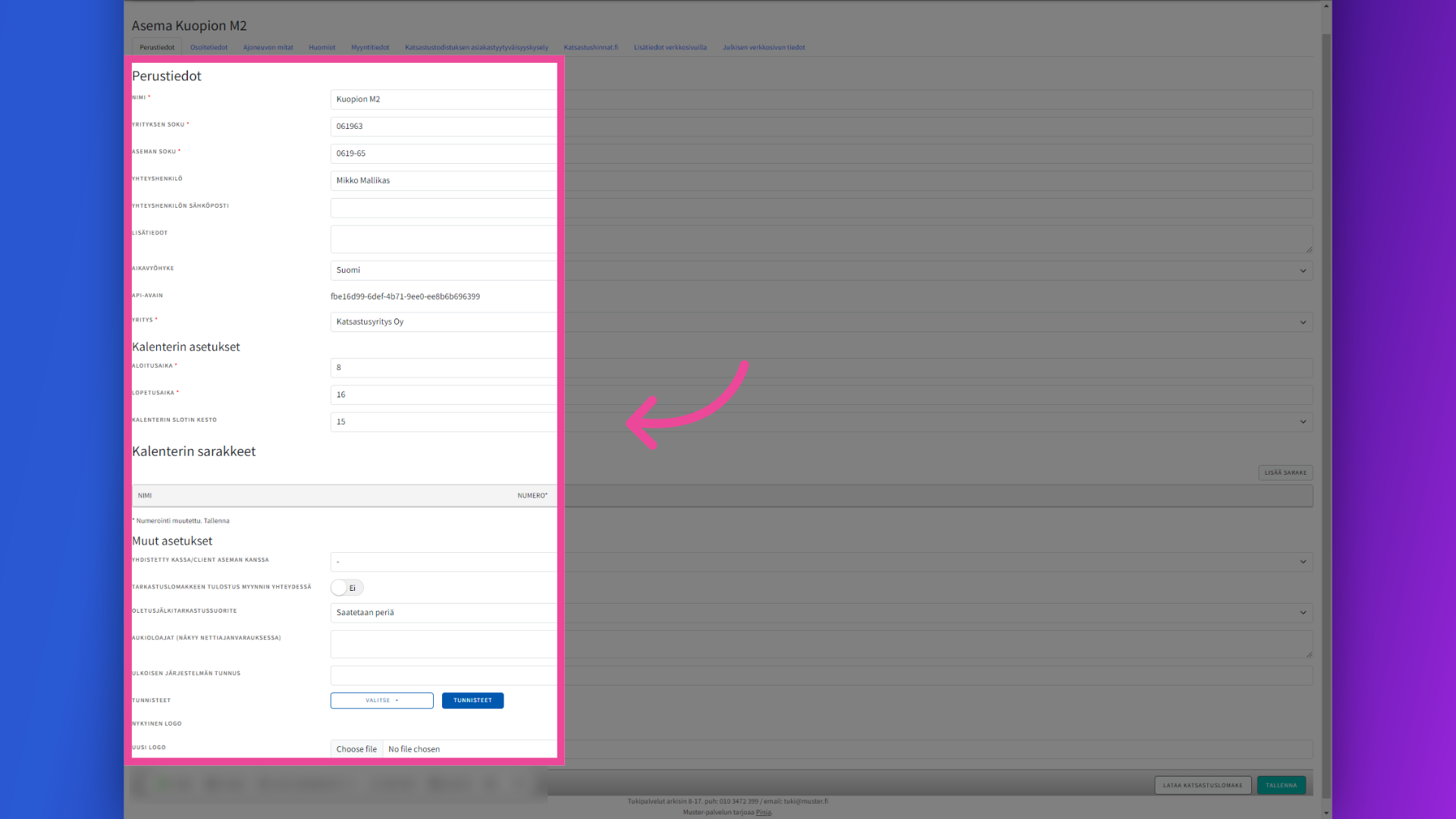
Task: Click the Perustiedot tab
Action: pos(157,47)
